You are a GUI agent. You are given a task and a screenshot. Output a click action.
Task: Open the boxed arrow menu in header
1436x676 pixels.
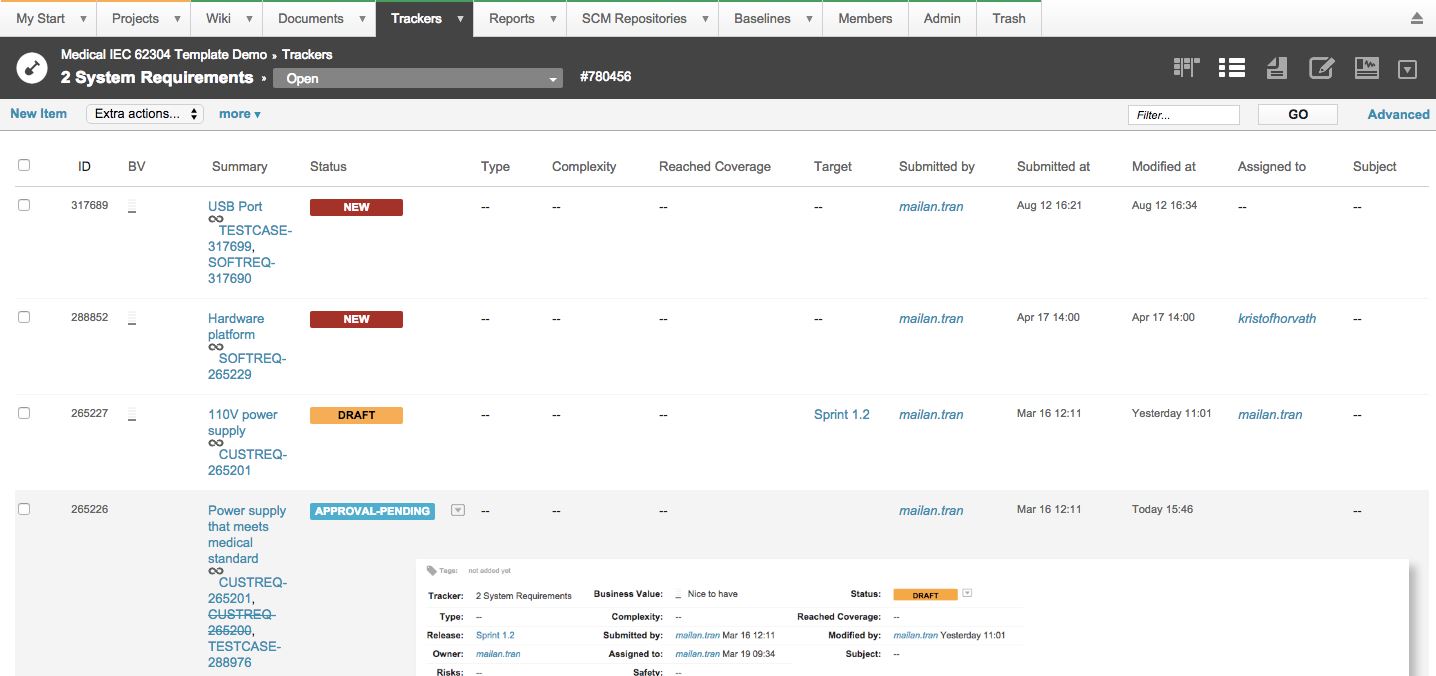tap(1408, 69)
